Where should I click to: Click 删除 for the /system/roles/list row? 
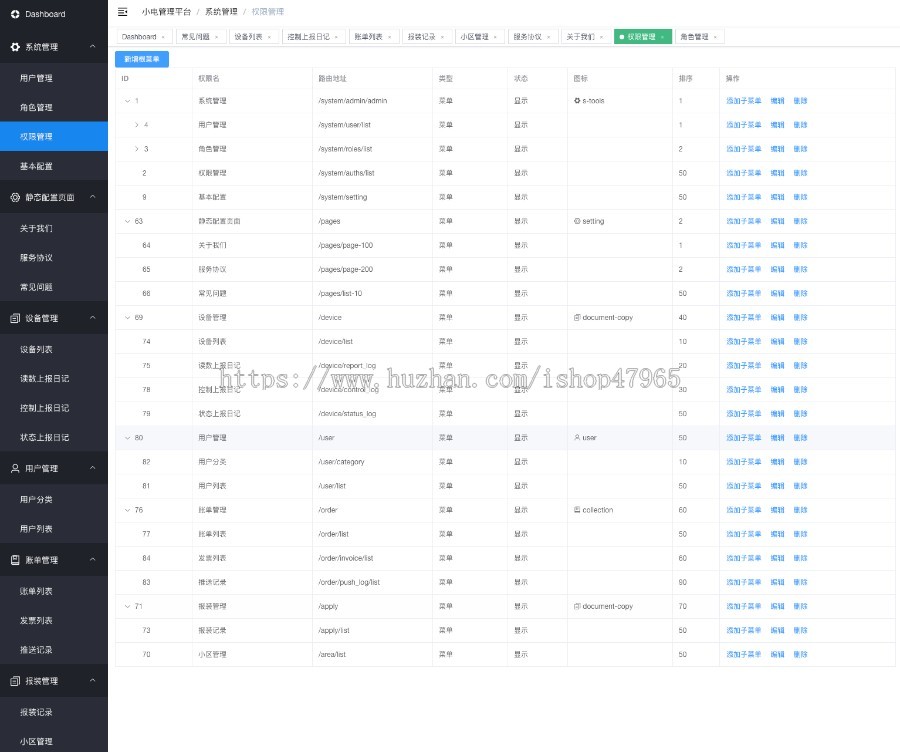(x=800, y=149)
